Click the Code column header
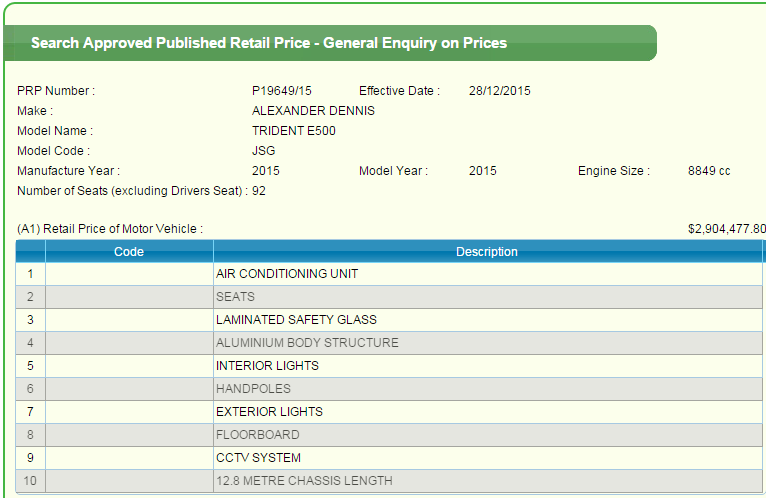766x498 pixels. click(x=129, y=252)
